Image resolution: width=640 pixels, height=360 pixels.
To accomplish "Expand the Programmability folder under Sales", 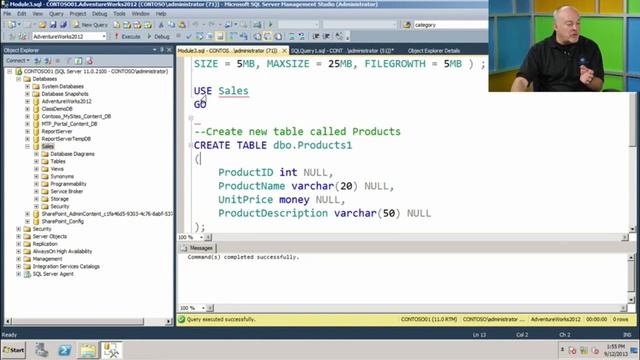I will (36, 184).
